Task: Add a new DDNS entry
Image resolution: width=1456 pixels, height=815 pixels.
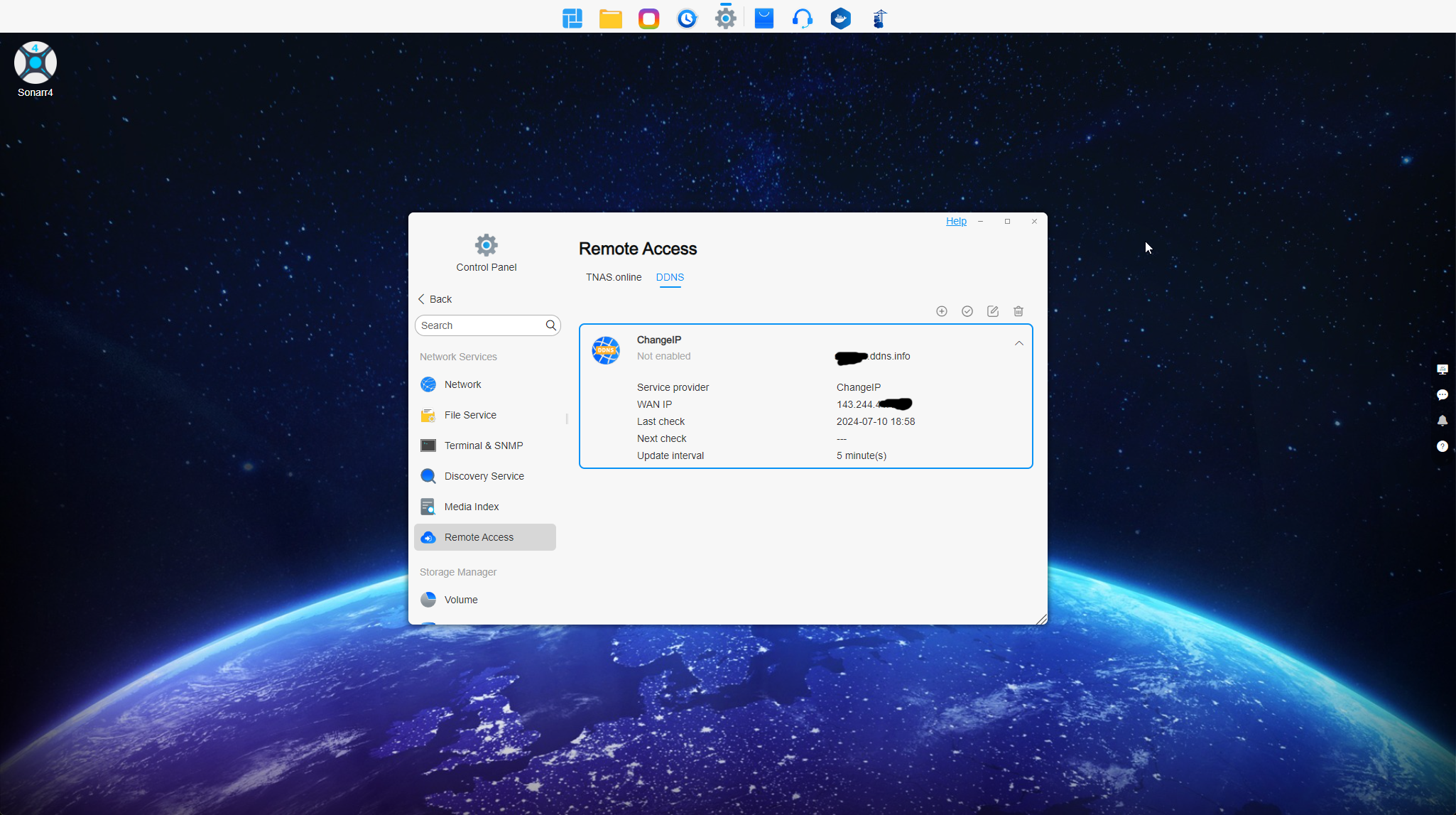Action: click(942, 311)
